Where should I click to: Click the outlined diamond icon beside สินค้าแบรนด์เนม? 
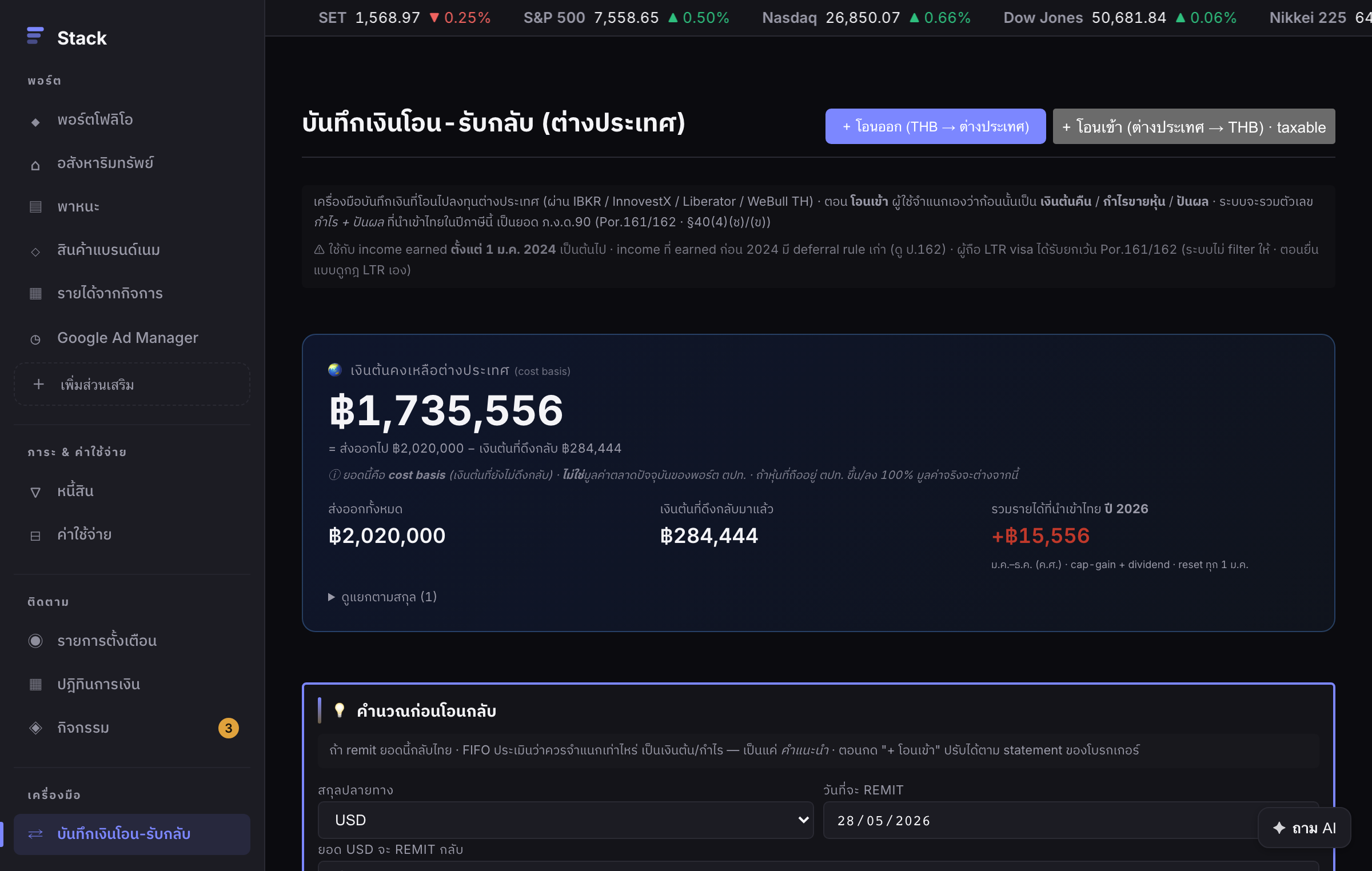coord(35,251)
